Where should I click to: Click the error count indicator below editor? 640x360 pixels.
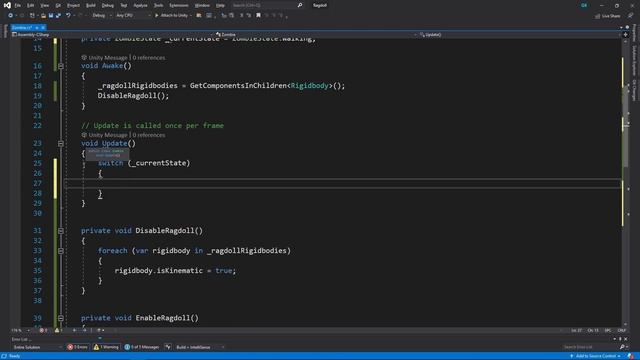pos(44,330)
